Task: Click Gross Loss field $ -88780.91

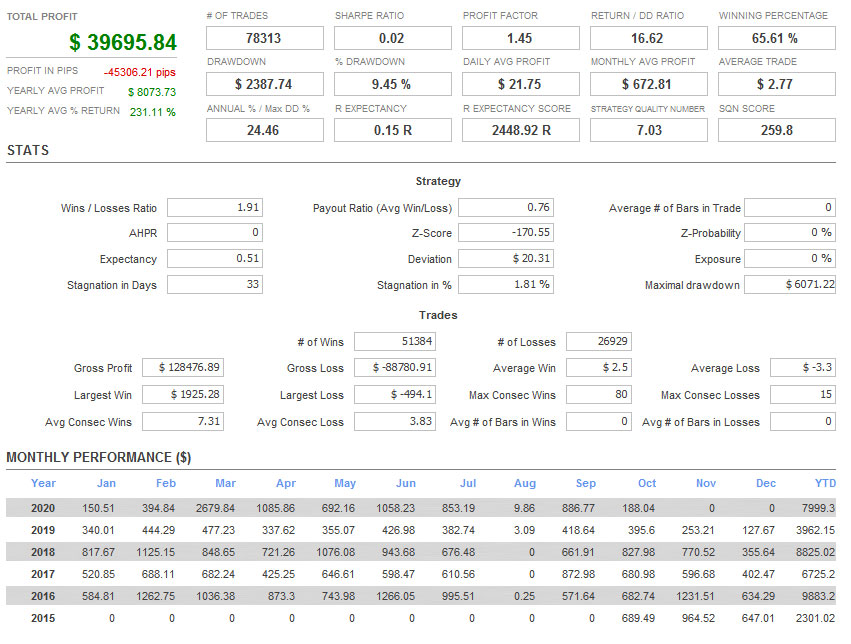Action: pos(395,367)
